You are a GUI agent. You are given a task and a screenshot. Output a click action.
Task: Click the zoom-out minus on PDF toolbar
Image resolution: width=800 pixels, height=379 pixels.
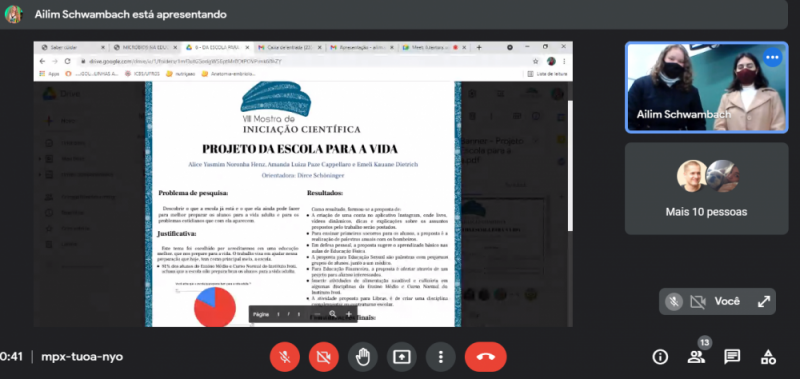[x=317, y=314]
